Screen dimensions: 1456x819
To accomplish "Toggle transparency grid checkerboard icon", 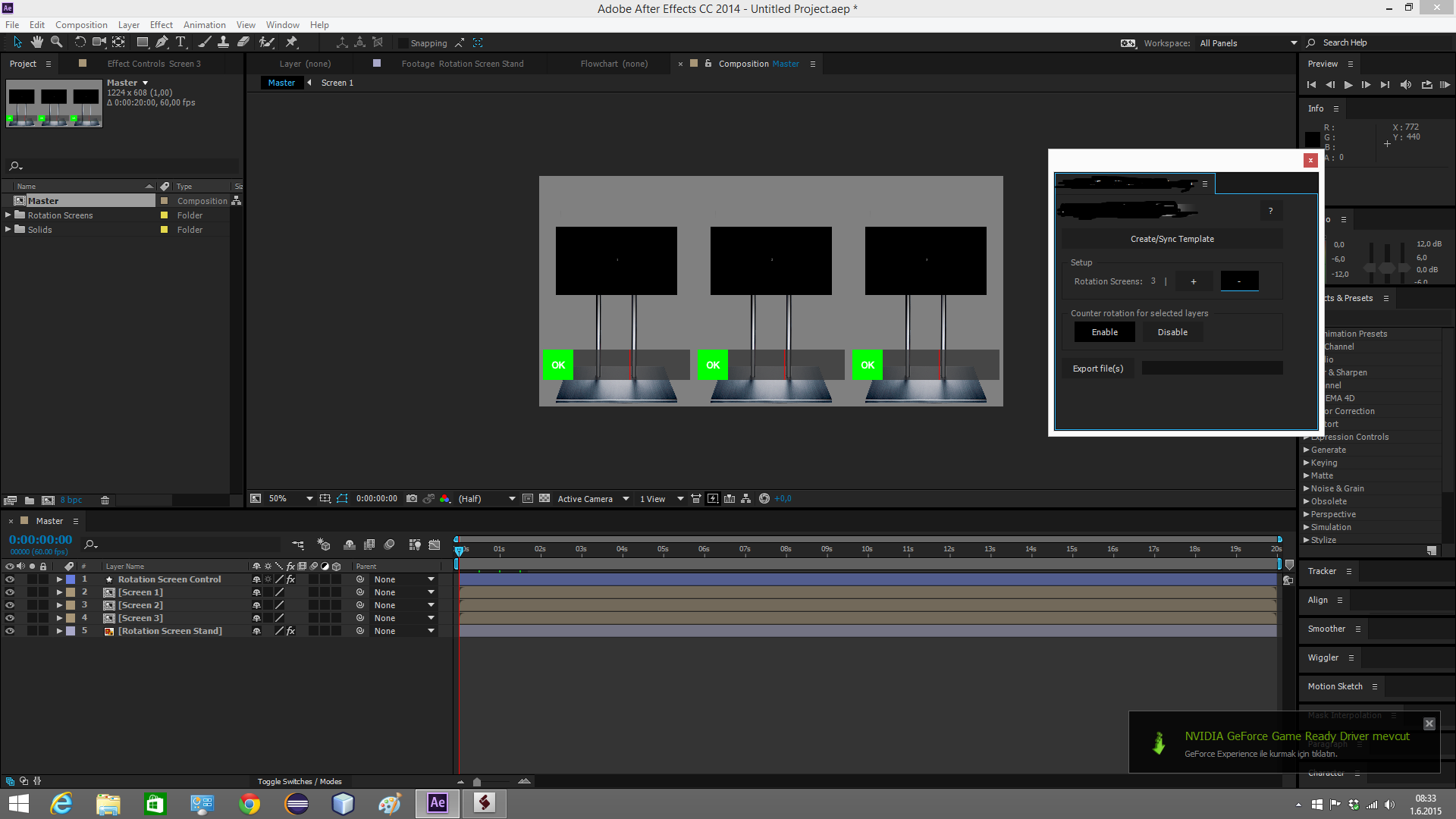I will click(x=544, y=499).
